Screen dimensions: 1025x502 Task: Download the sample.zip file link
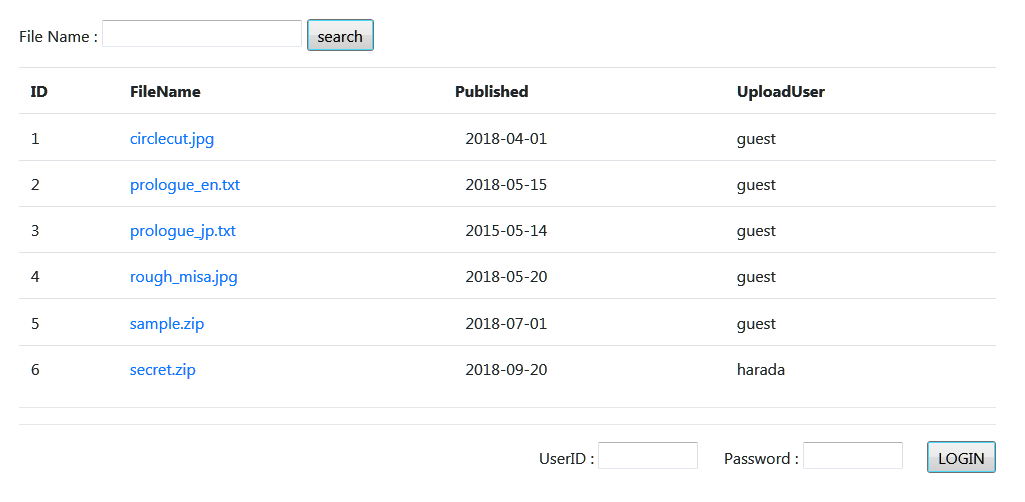(x=167, y=324)
